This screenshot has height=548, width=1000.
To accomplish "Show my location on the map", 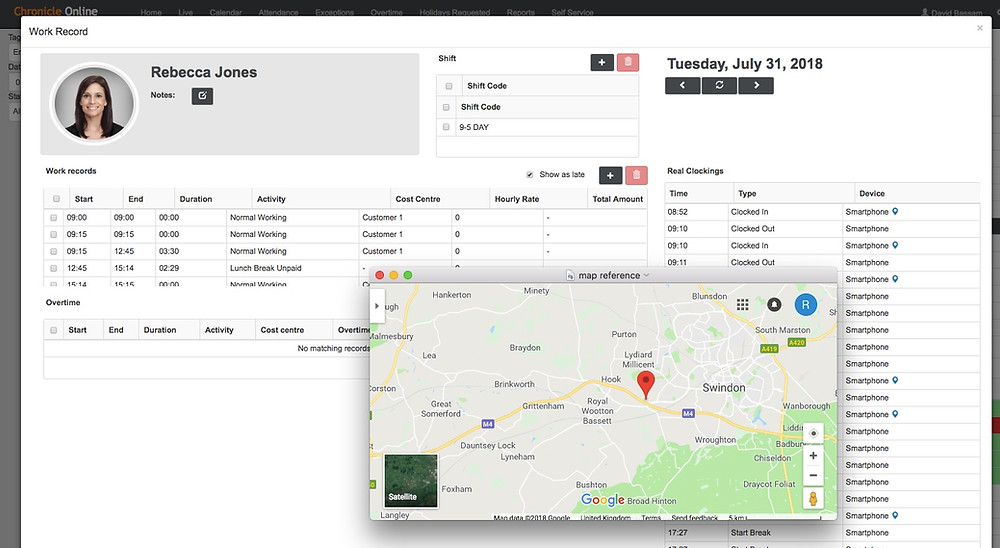I will coord(813,433).
